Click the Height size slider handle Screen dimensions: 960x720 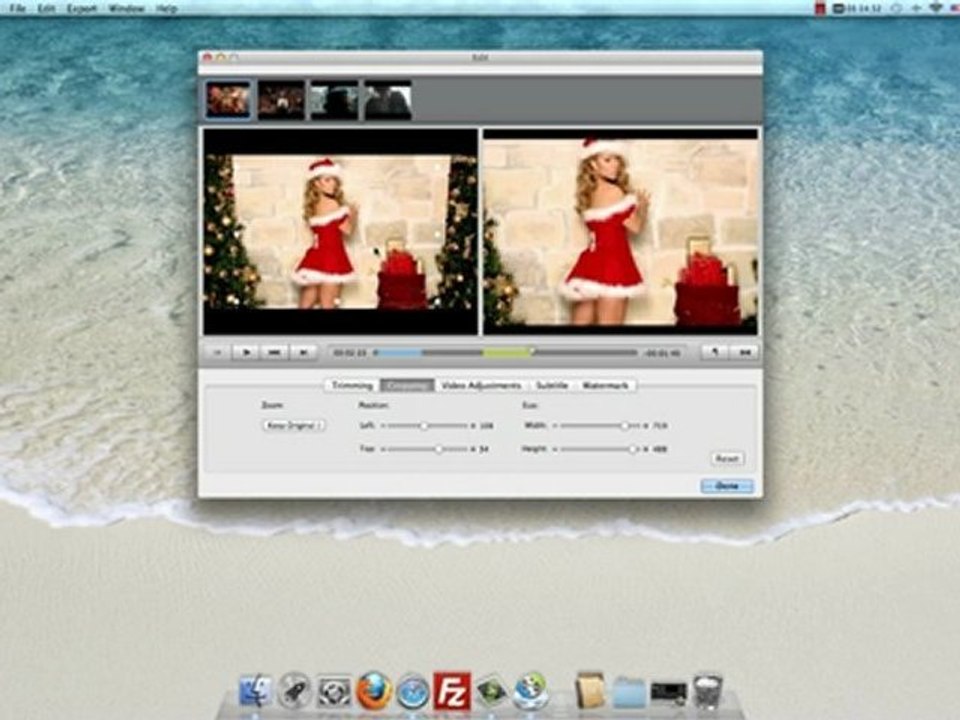(x=632, y=449)
